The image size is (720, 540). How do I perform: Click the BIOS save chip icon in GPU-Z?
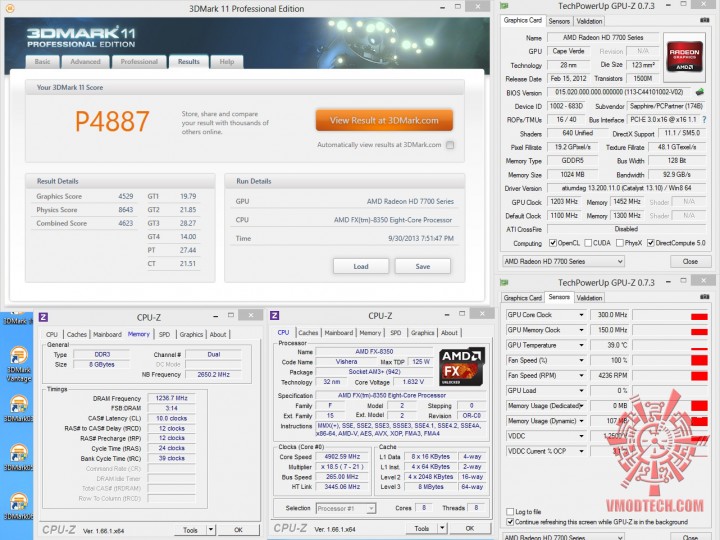700,92
